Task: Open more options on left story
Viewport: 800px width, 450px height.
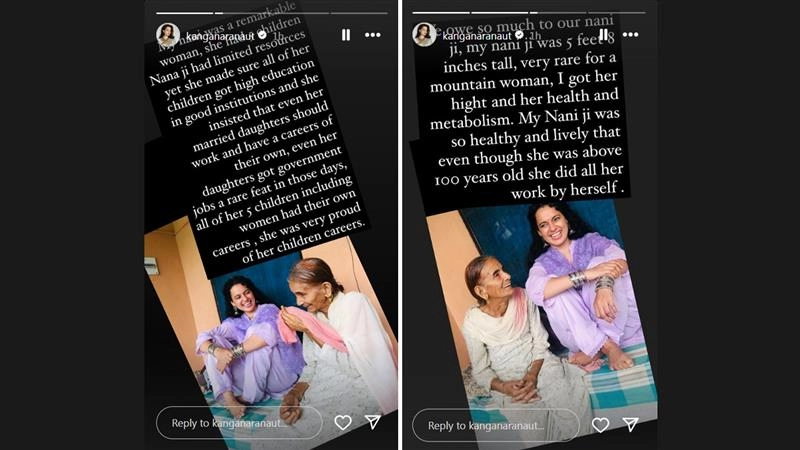Action: click(x=373, y=35)
